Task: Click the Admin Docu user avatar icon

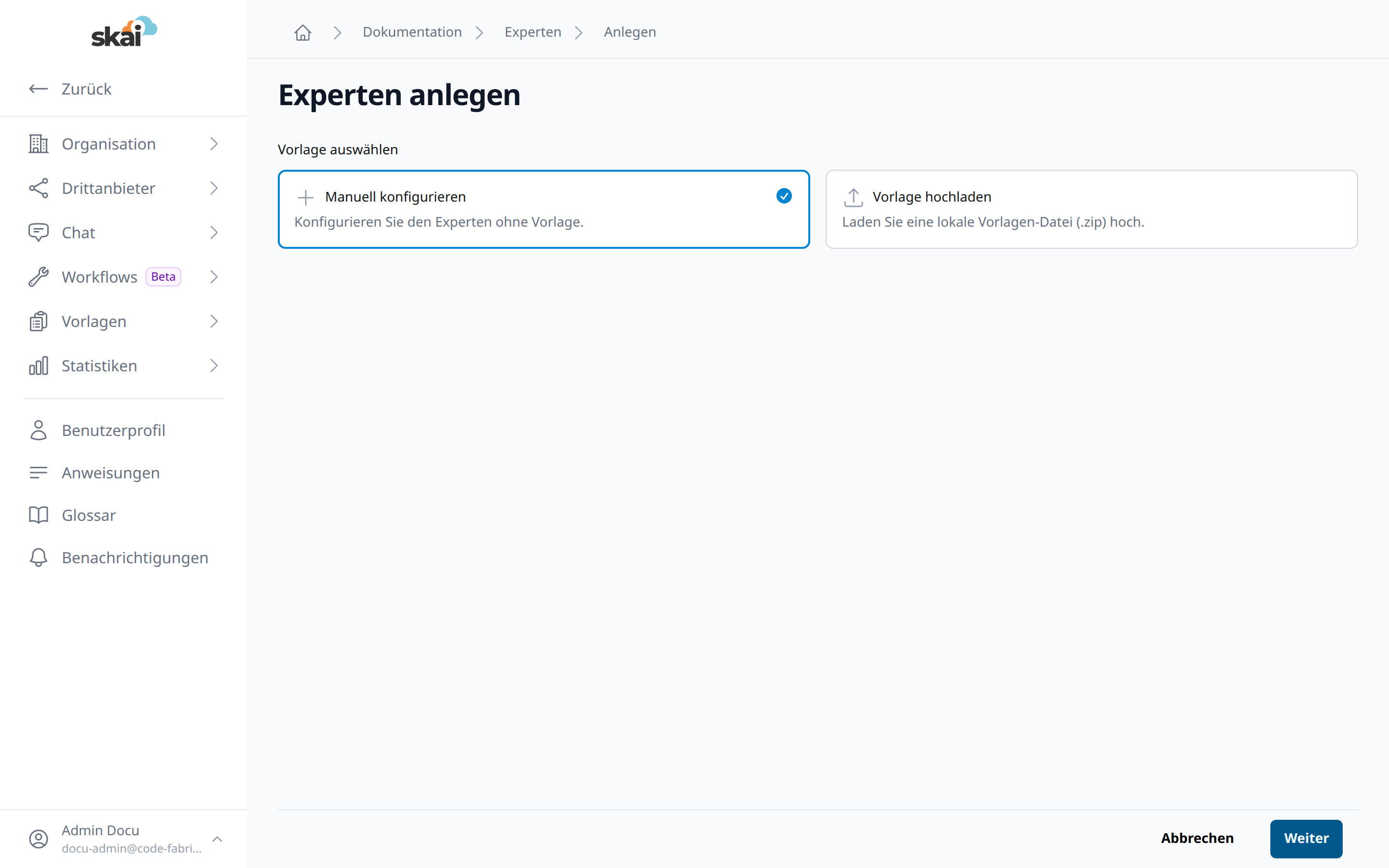Action: [x=39, y=839]
